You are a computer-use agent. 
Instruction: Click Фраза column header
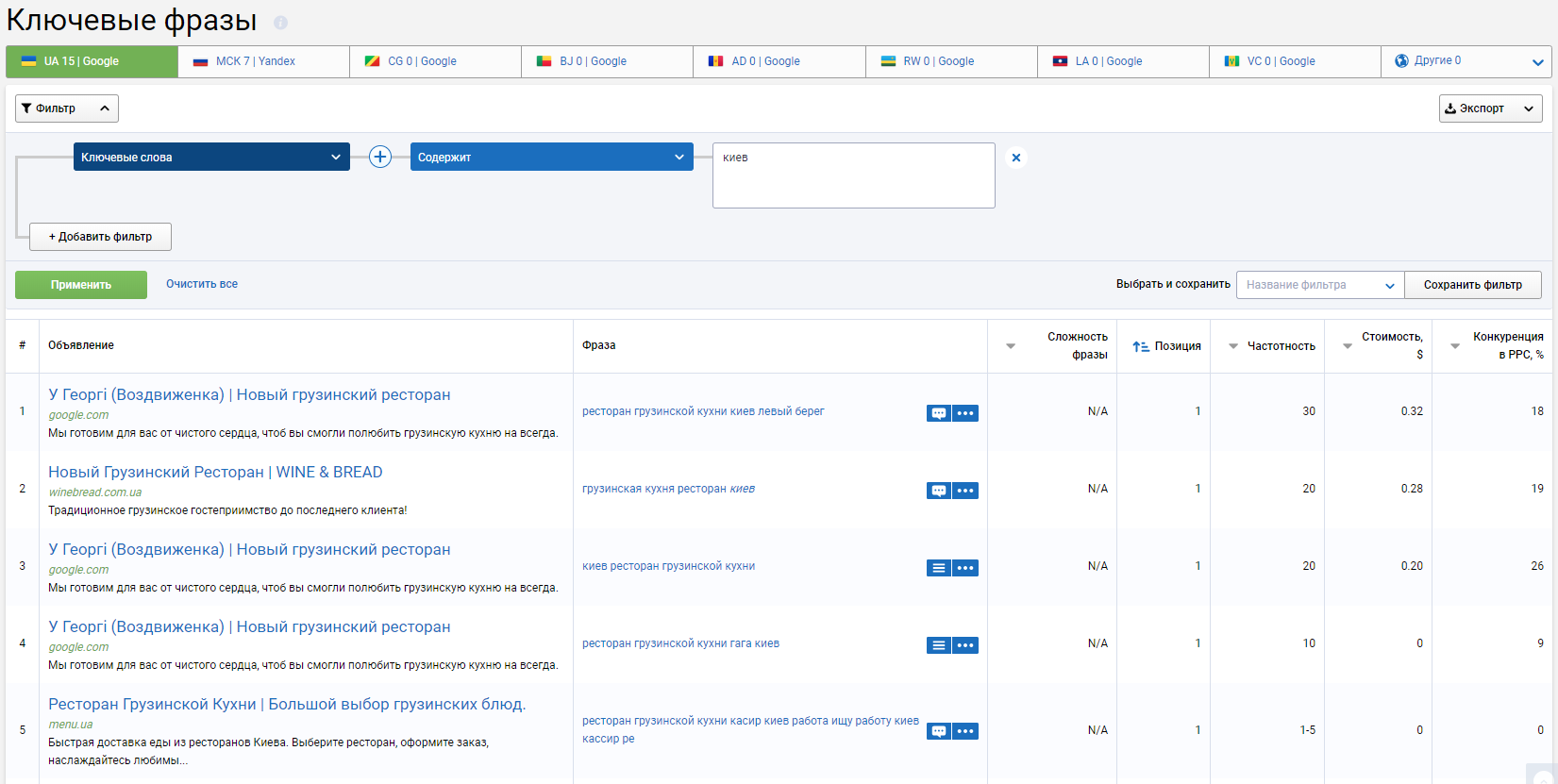point(598,345)
